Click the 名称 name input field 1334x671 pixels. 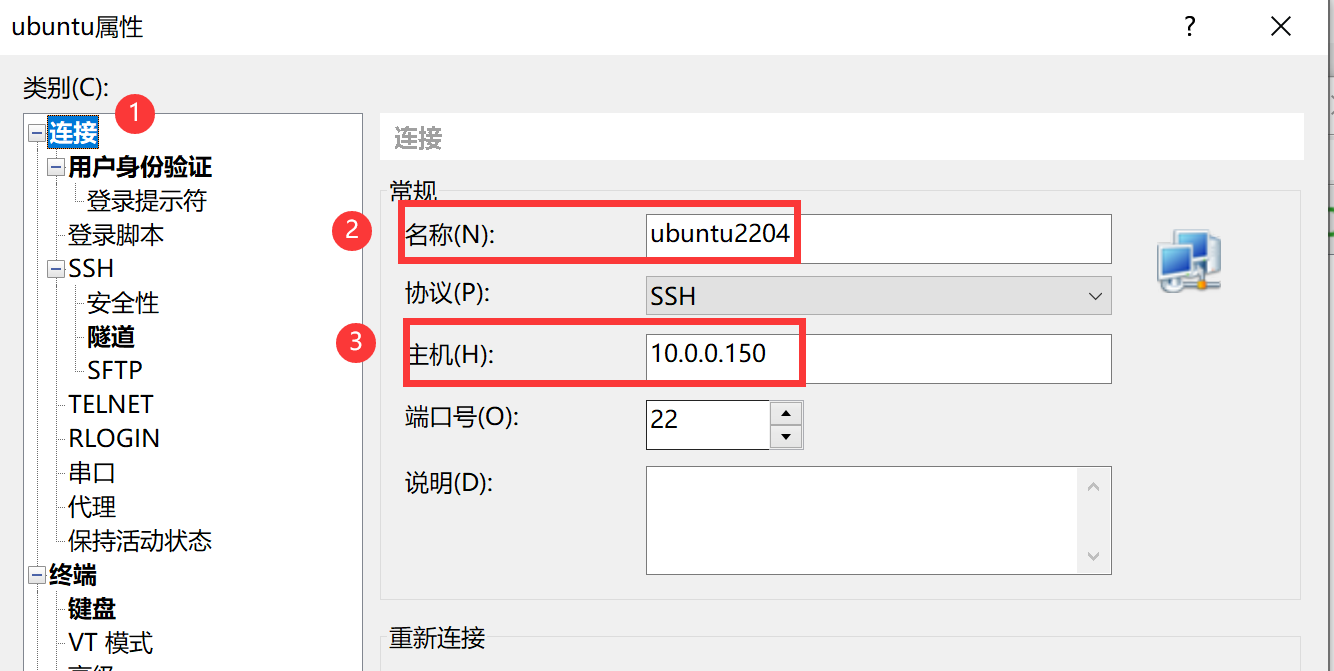pyautogui.click(x=878, y=238)
